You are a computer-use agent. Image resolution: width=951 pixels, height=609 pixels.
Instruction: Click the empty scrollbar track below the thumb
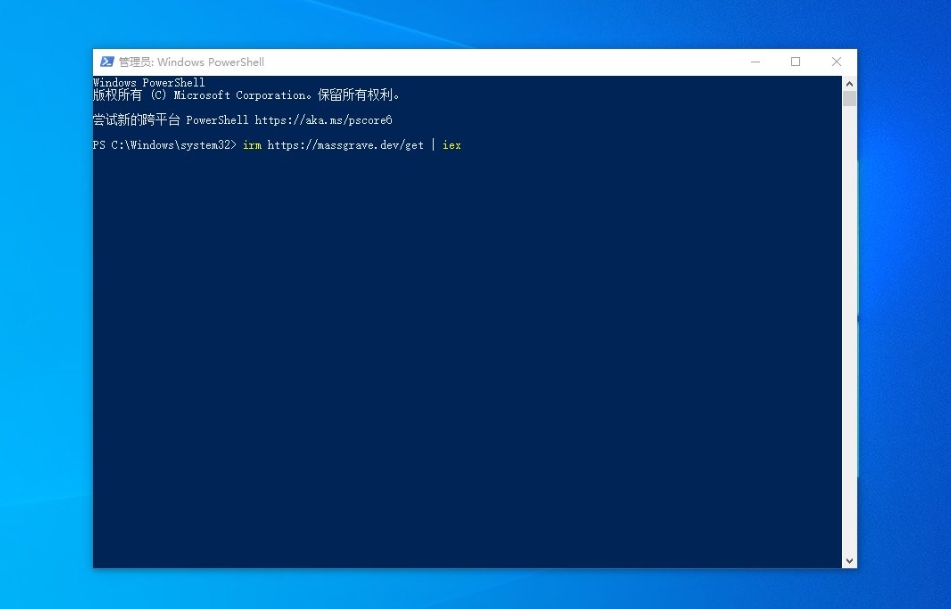(849, 330)
